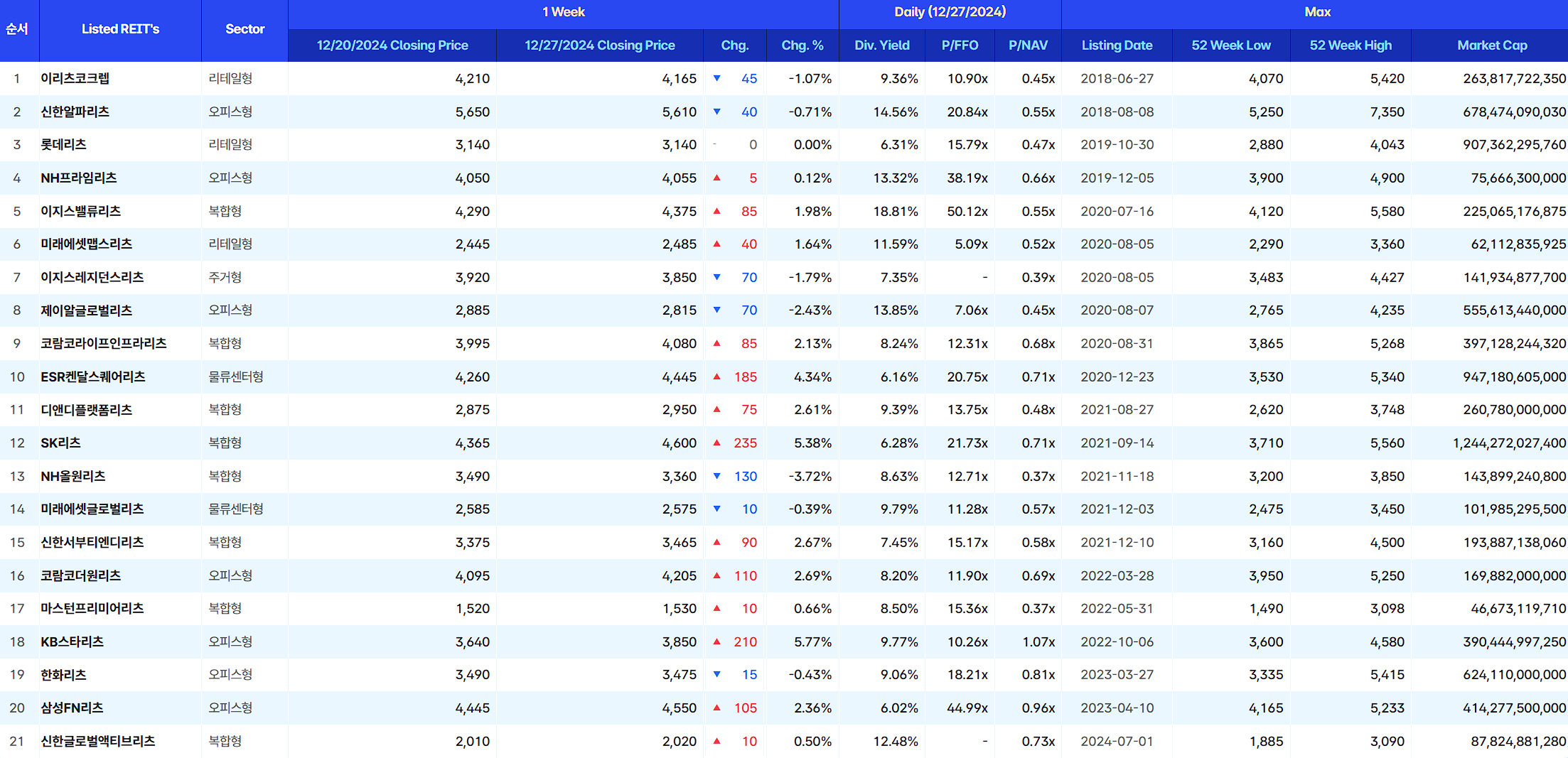Click the red up arrow in 미래에셋맵스리츠 row
This screenshot has height=758, width=1568.
point(716,244)
